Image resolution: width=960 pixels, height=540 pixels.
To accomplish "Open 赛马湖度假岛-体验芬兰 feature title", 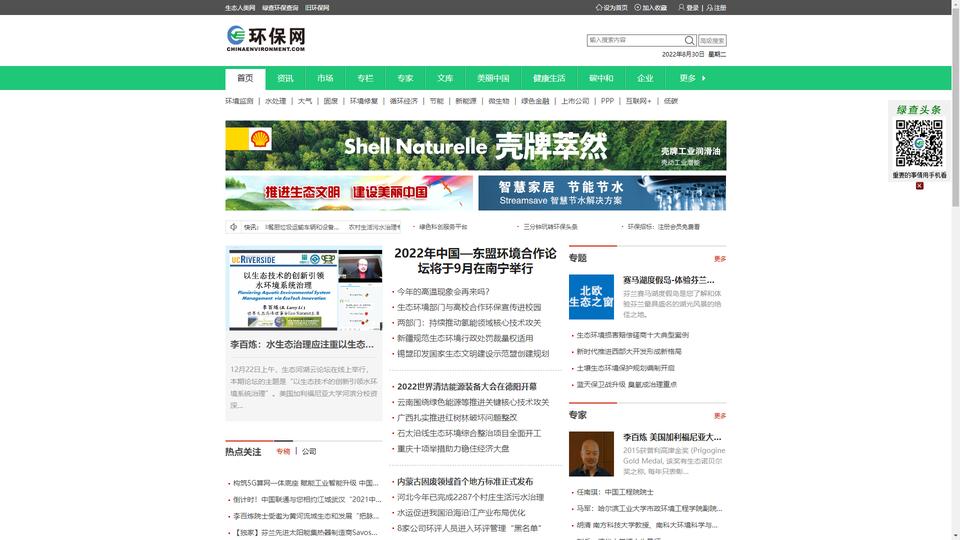I will (669, 280).
